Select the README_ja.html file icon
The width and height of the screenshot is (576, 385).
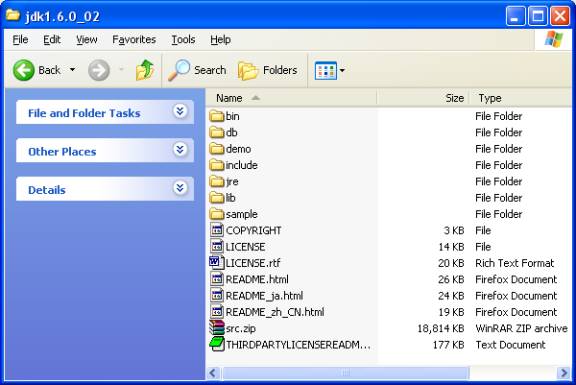217,295
